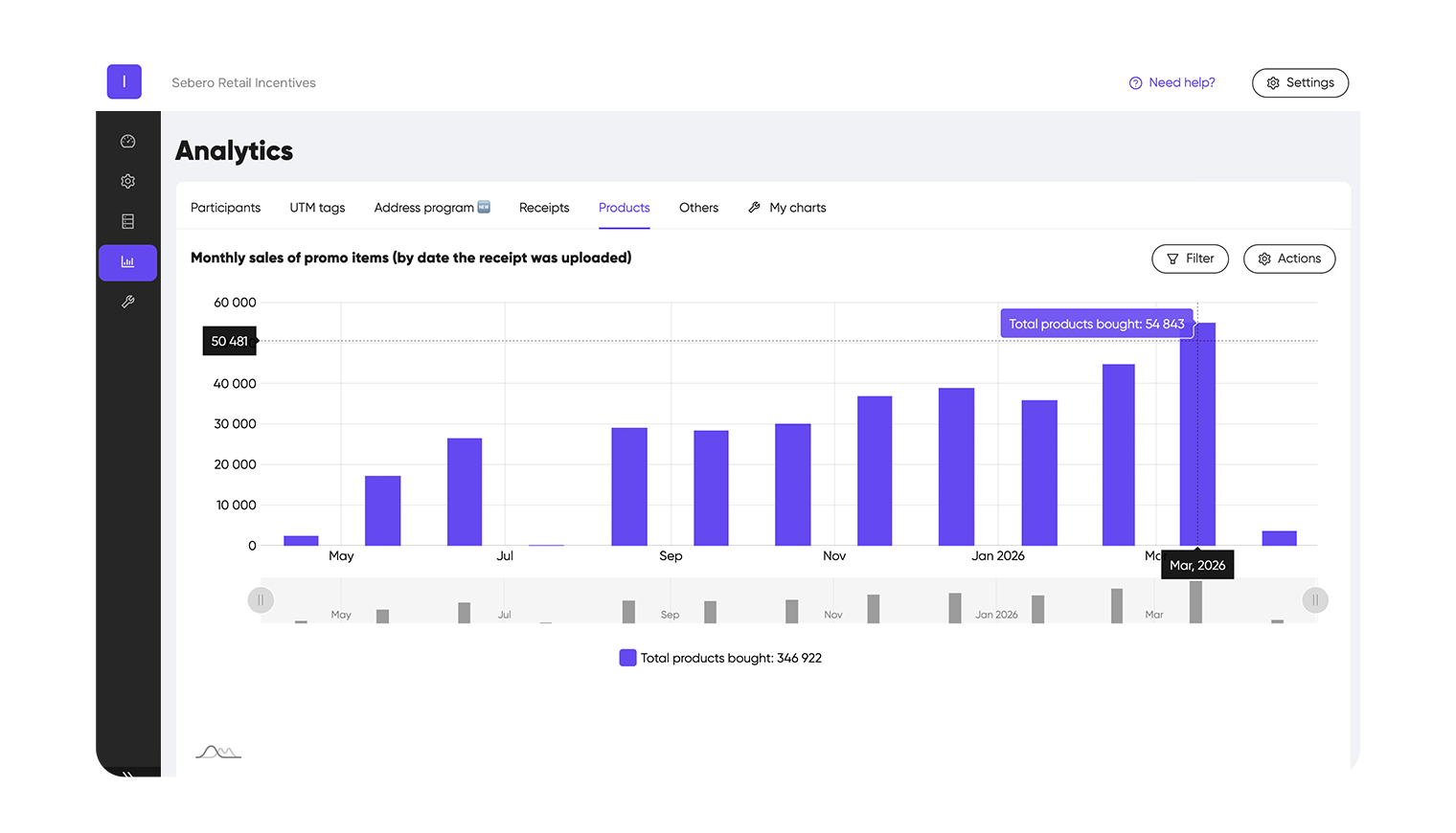Click the purple square app logo at top left

(124, 81)
